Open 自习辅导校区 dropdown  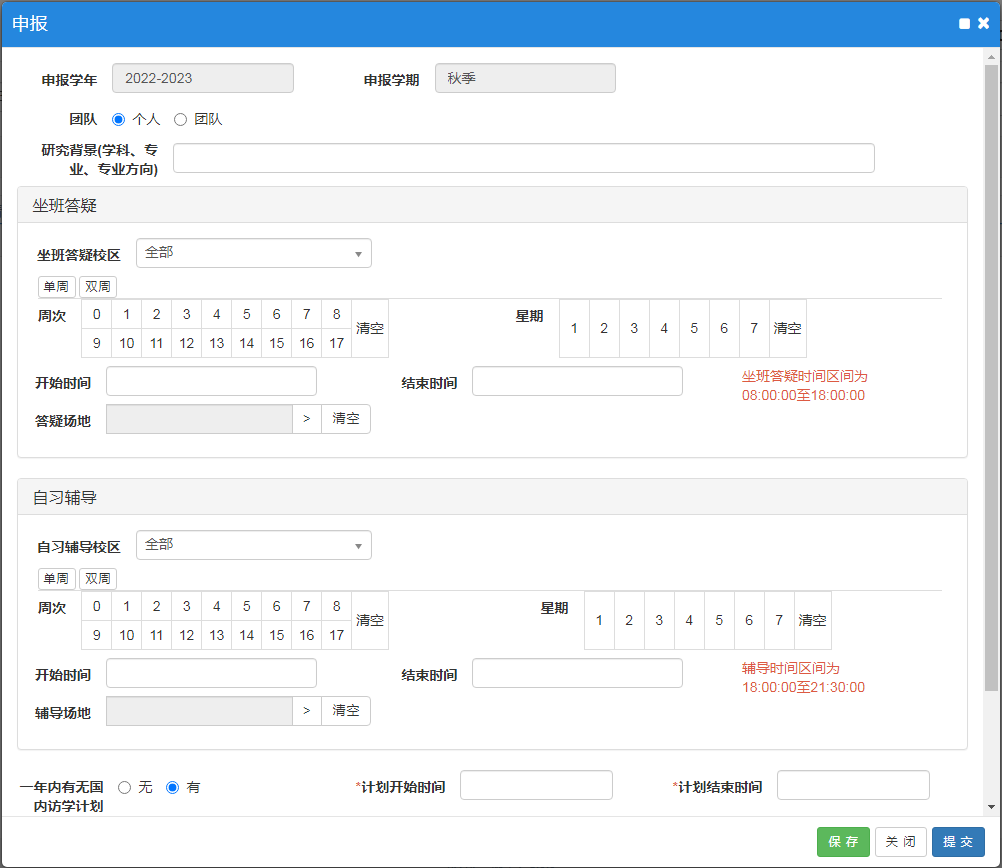pyautogui.click(x=253, y=545)
